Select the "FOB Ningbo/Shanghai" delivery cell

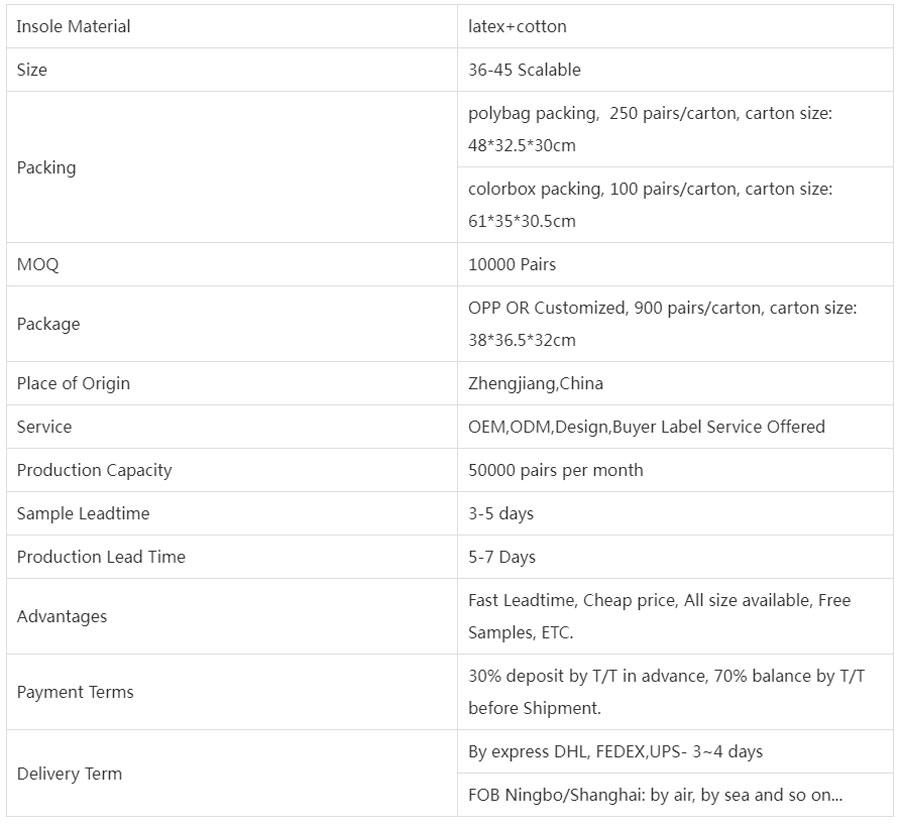click(x=655, y=795)
